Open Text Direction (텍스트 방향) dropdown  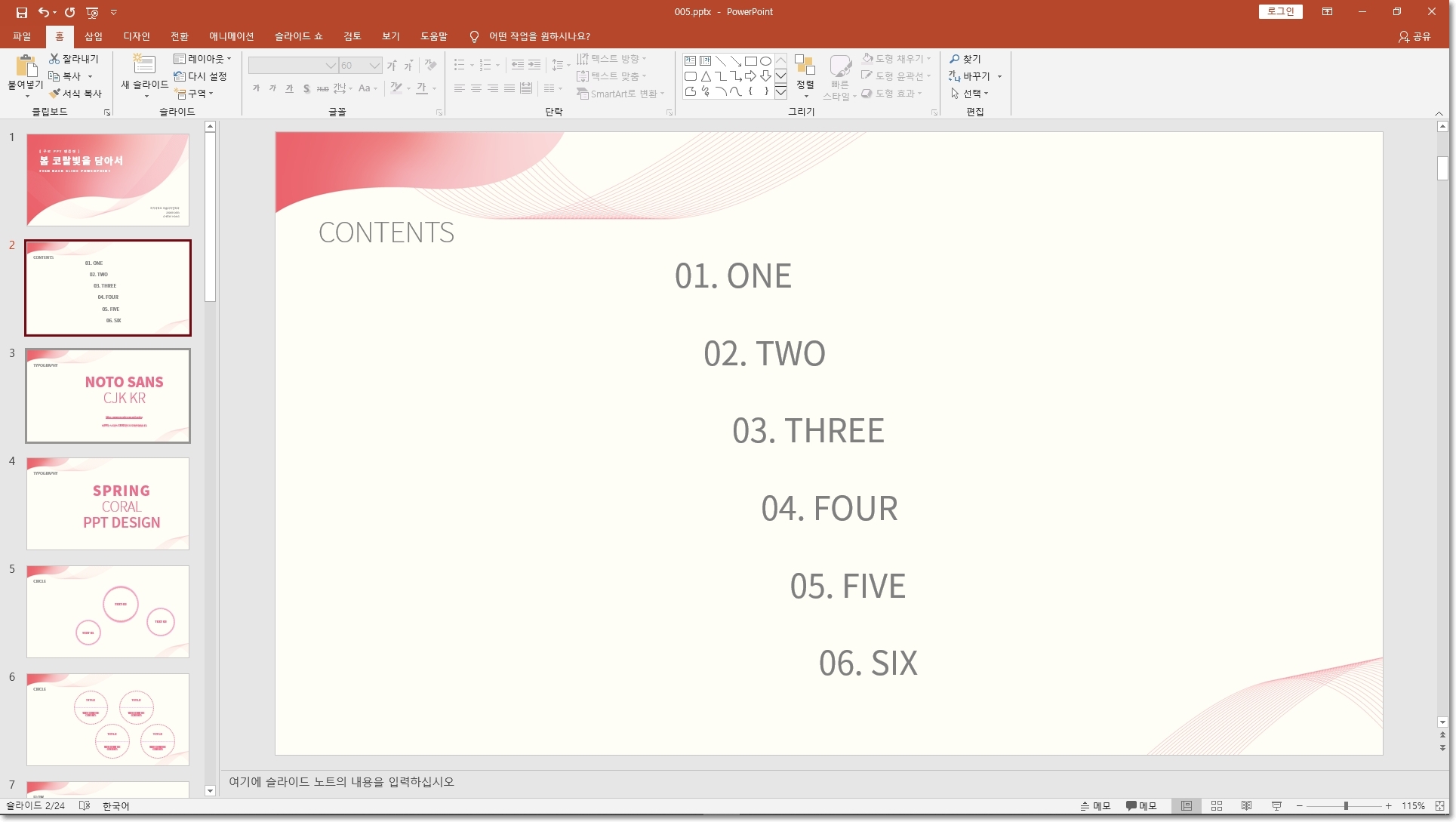coord(611,59)
